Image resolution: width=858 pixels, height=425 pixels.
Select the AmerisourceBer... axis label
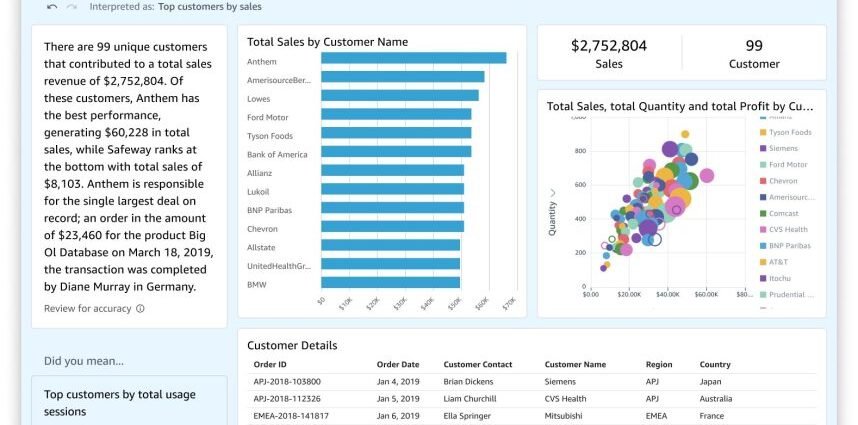(279, 80)
